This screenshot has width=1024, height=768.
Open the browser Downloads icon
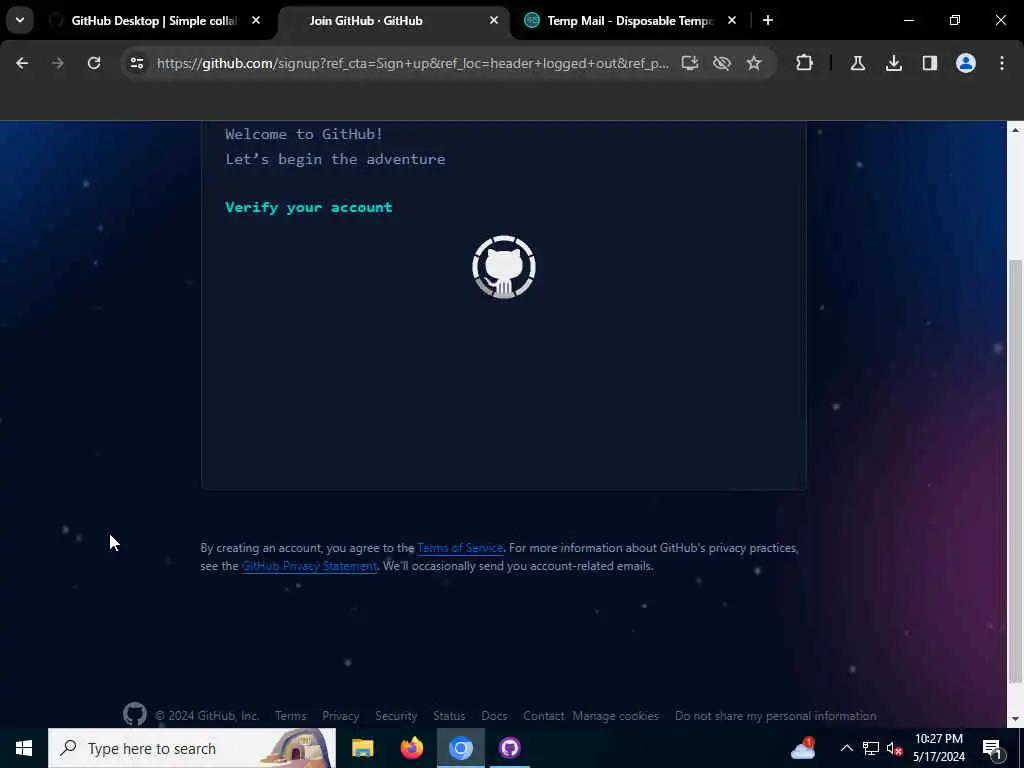tap(893, 63)
